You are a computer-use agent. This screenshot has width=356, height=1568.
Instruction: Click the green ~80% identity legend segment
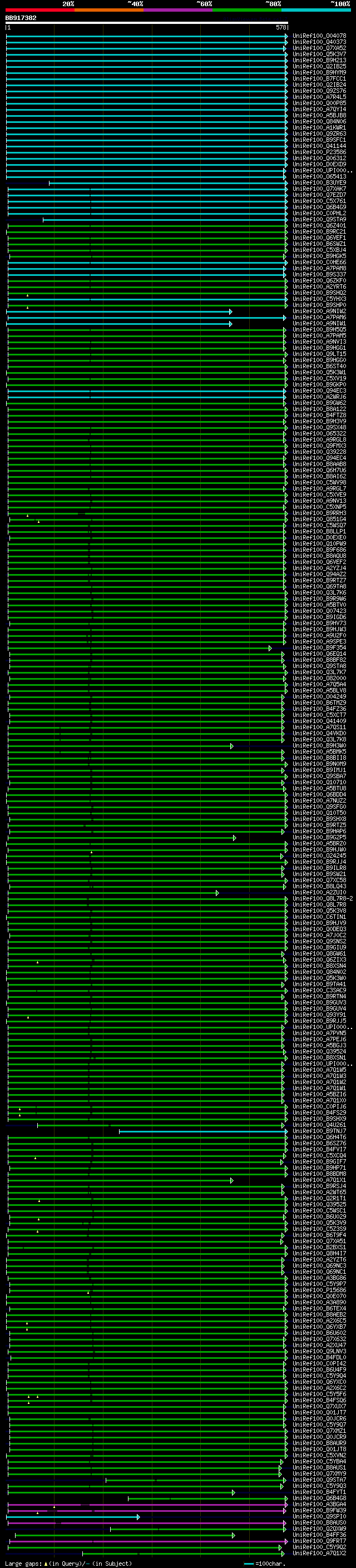[x=247, y=10]
